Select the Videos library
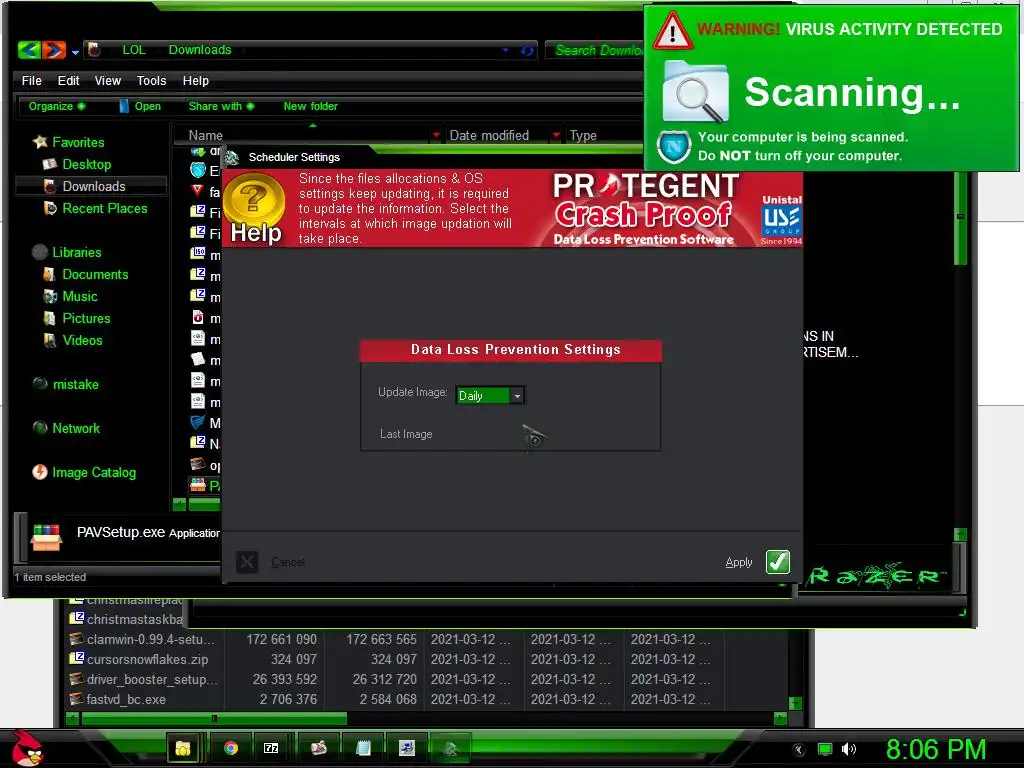The width and height of the screenshot is (1024, 768). tap(72, 340)
